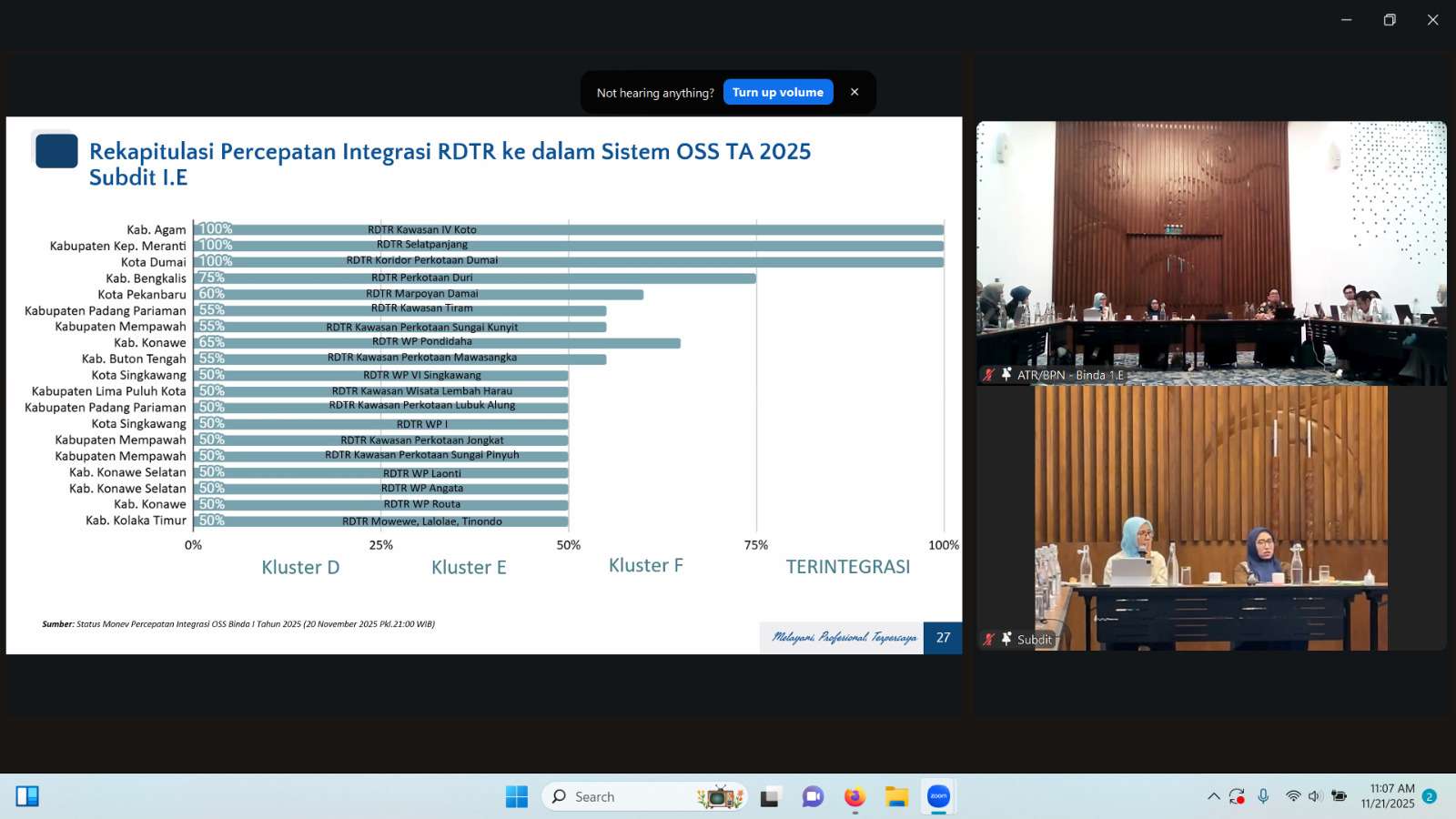Switch to Zoom app in taskbar
This screenshot has width=1456, height=819.
coord(938,797)
